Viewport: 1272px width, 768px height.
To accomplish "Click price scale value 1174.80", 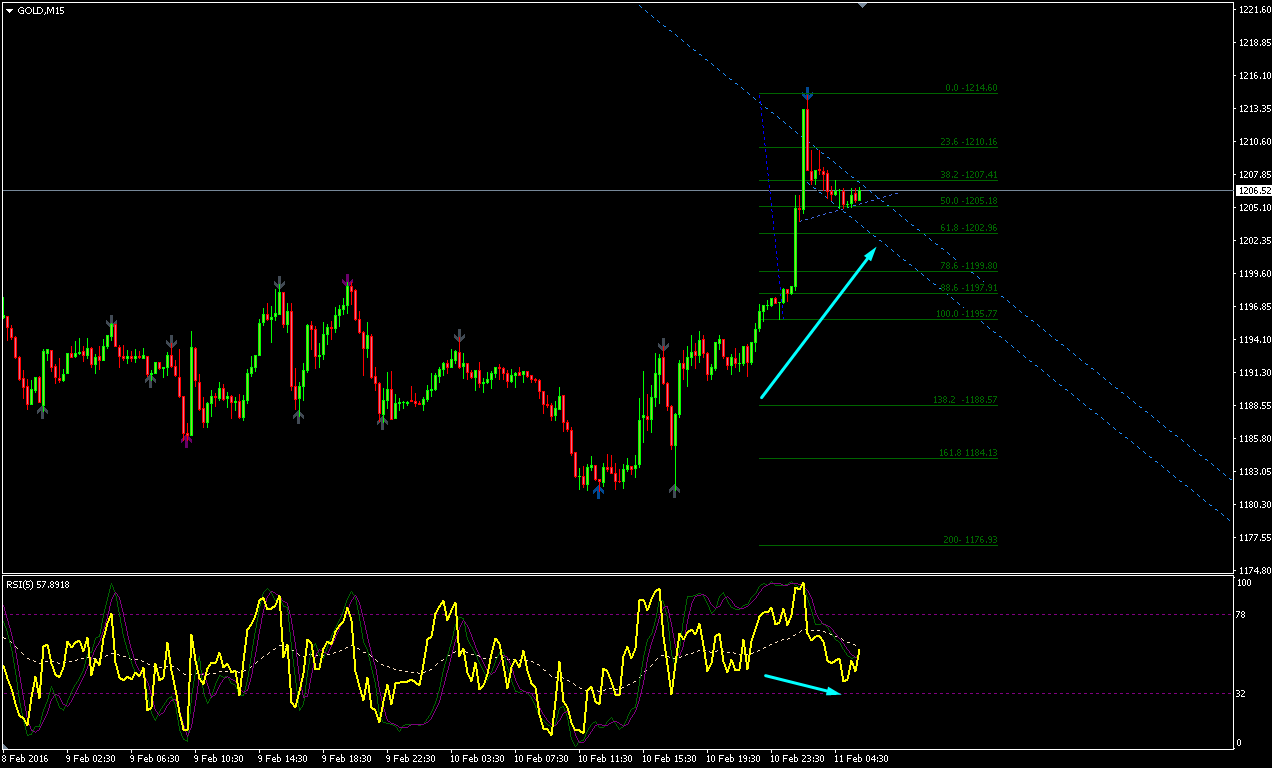I will pos(1253,570).
